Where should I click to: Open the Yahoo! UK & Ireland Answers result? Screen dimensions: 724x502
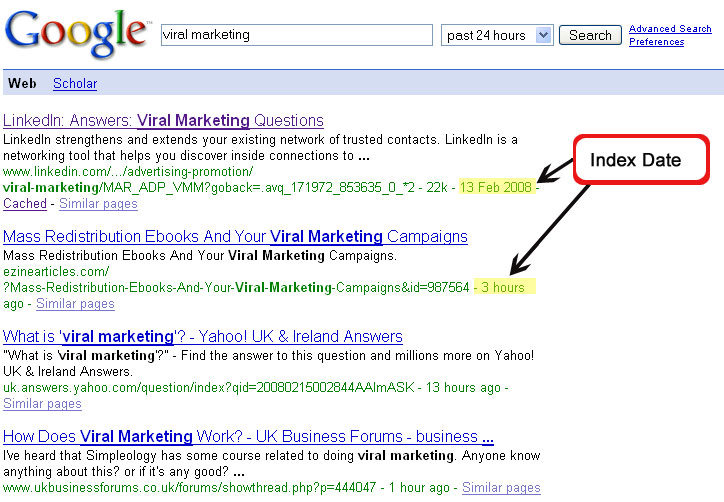(x=203, y=336)
